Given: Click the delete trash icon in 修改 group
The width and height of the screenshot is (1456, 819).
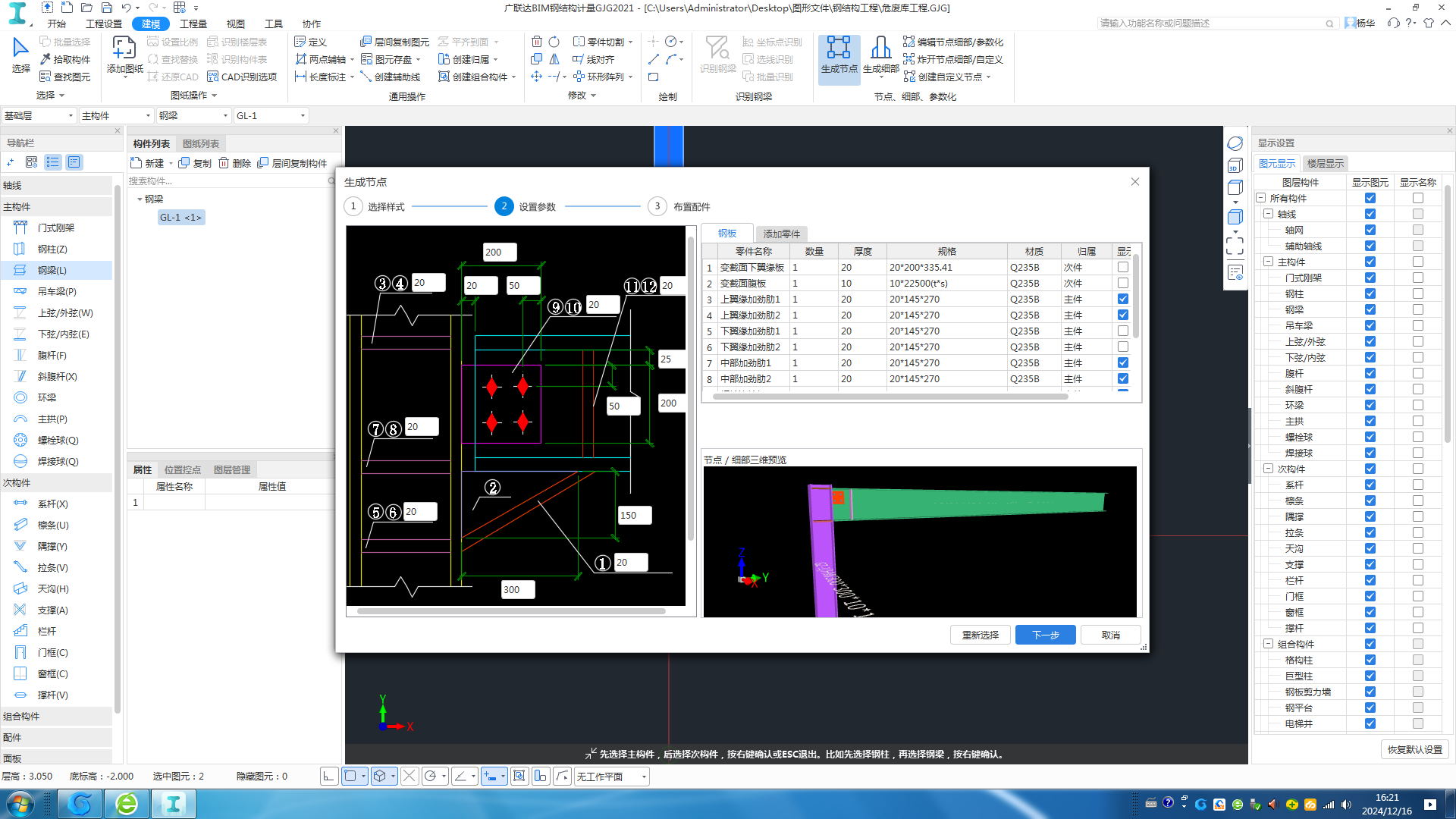Looking at the screenshot, I should pos(537,42).
